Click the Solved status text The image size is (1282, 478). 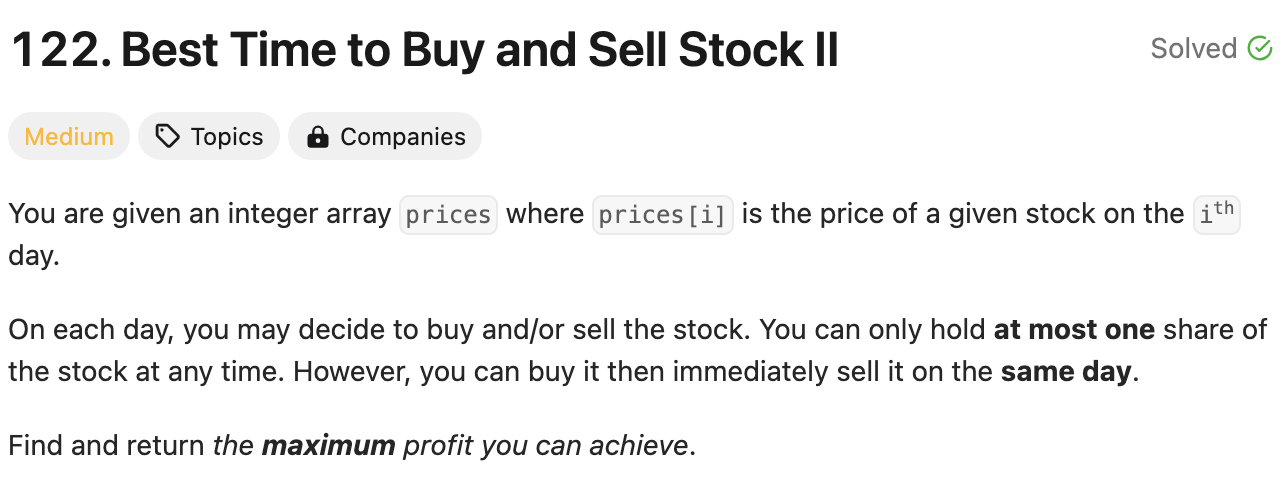[1194, 48]
